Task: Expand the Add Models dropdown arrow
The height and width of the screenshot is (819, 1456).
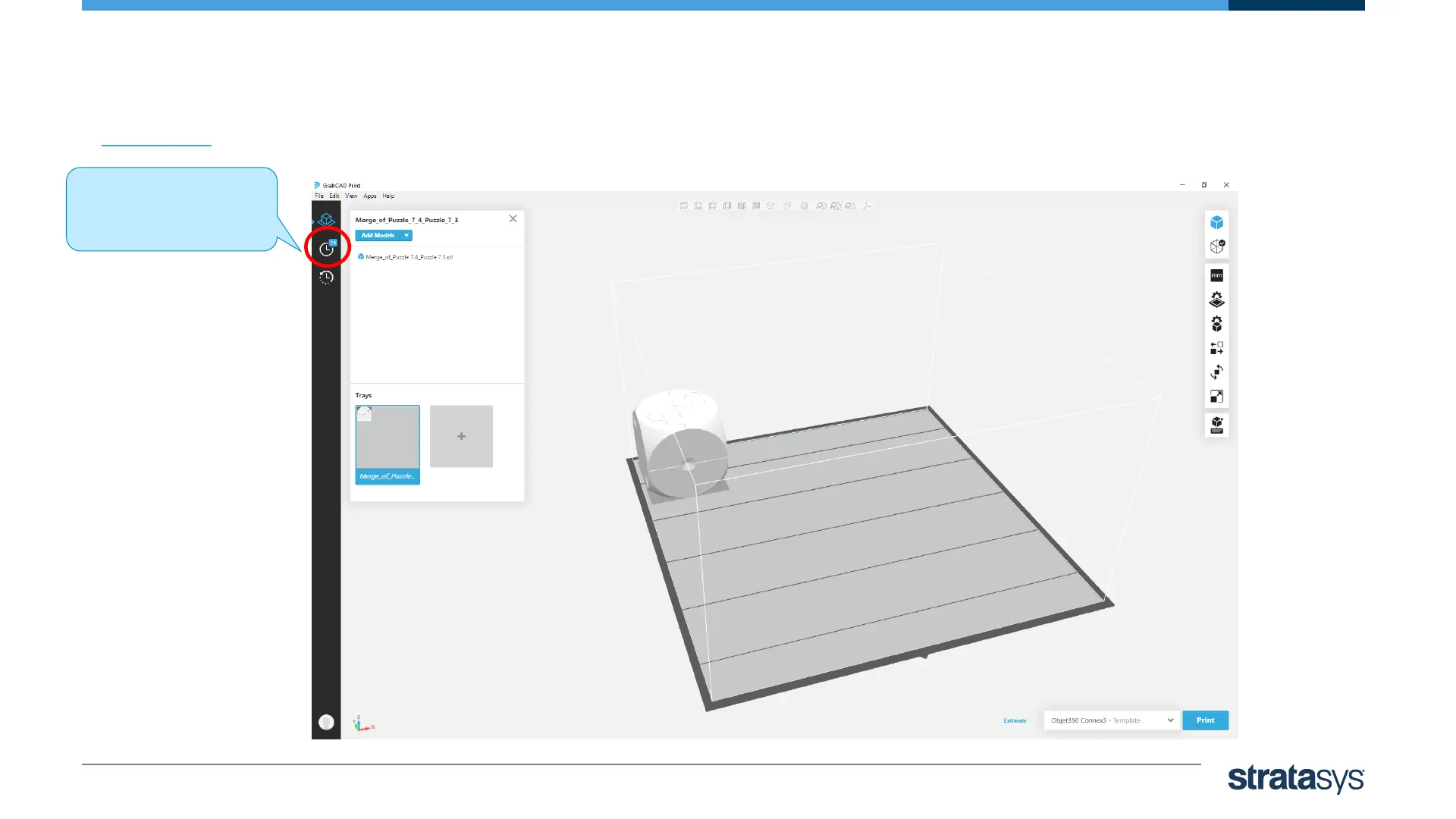Action: 406,236
